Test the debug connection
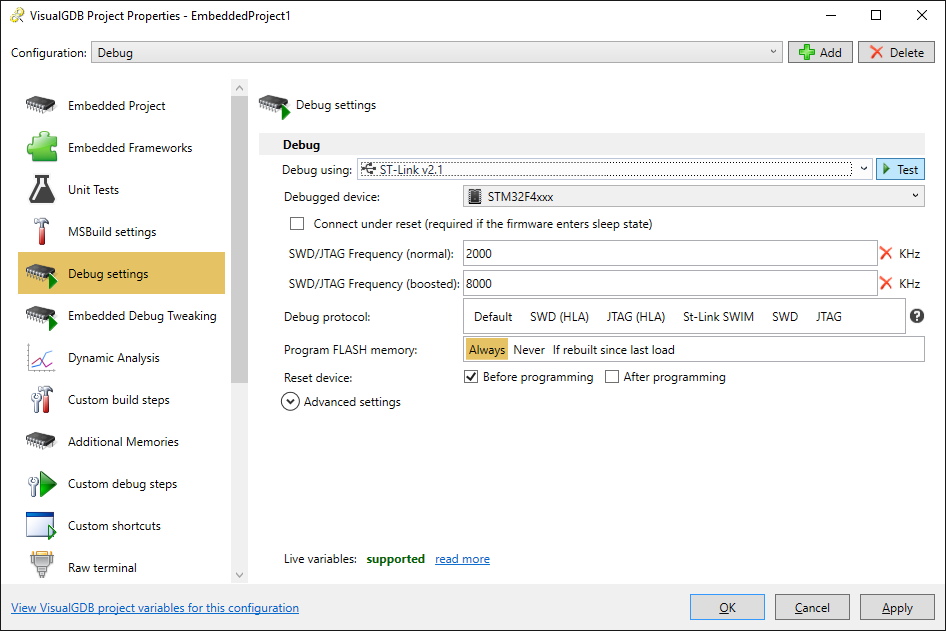This screenshot has height=631, width=946. point(900,170)
